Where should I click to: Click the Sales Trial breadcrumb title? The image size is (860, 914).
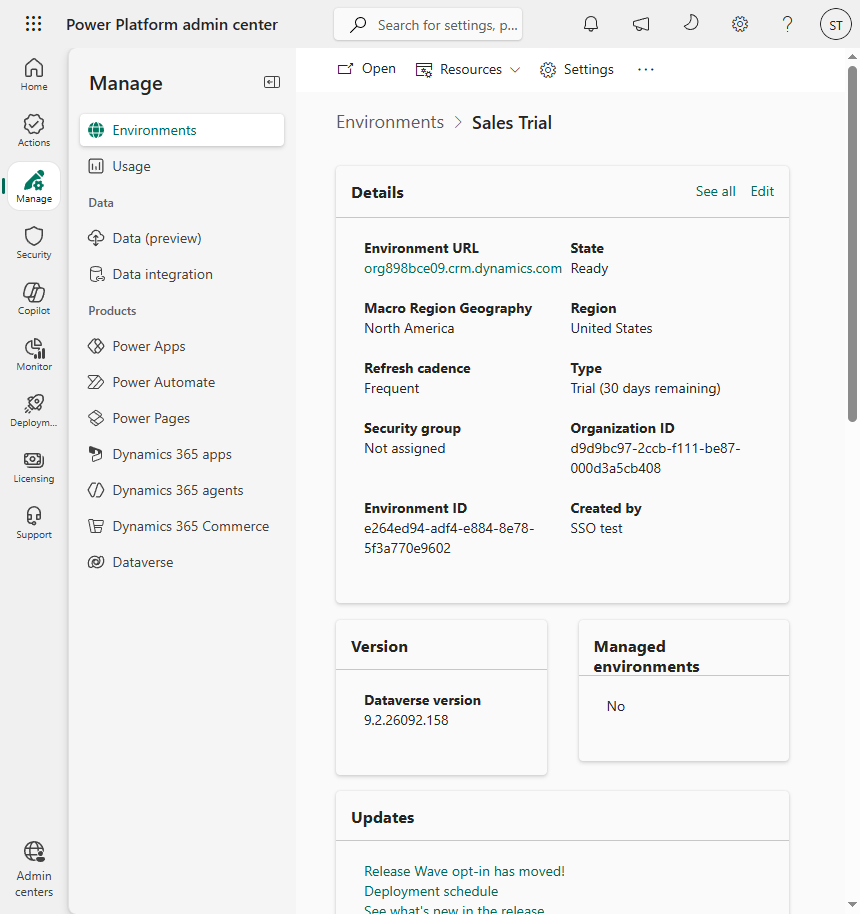(x=512, y=122)
